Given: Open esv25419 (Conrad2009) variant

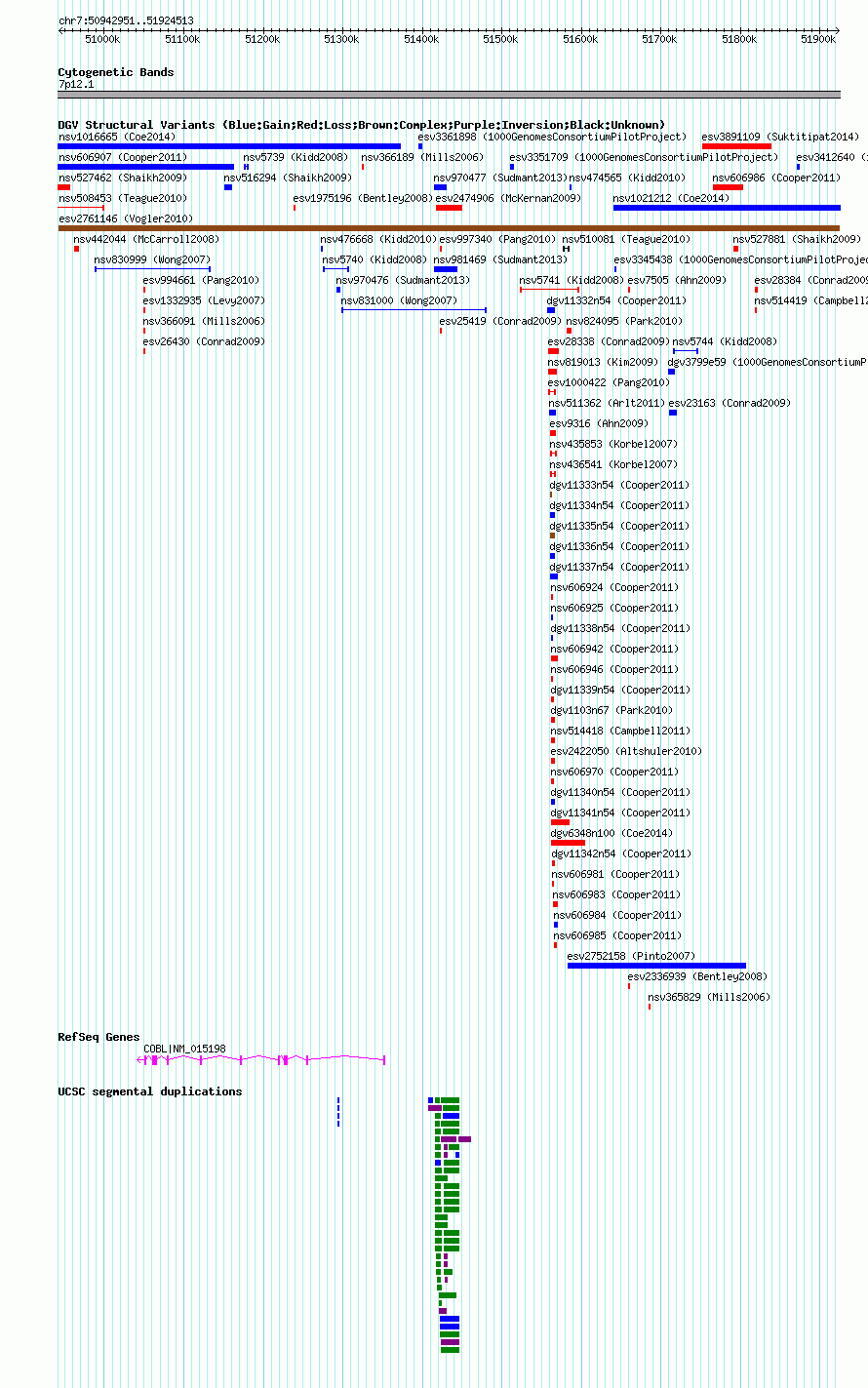Looking at the screenshot, I should 500,321.
